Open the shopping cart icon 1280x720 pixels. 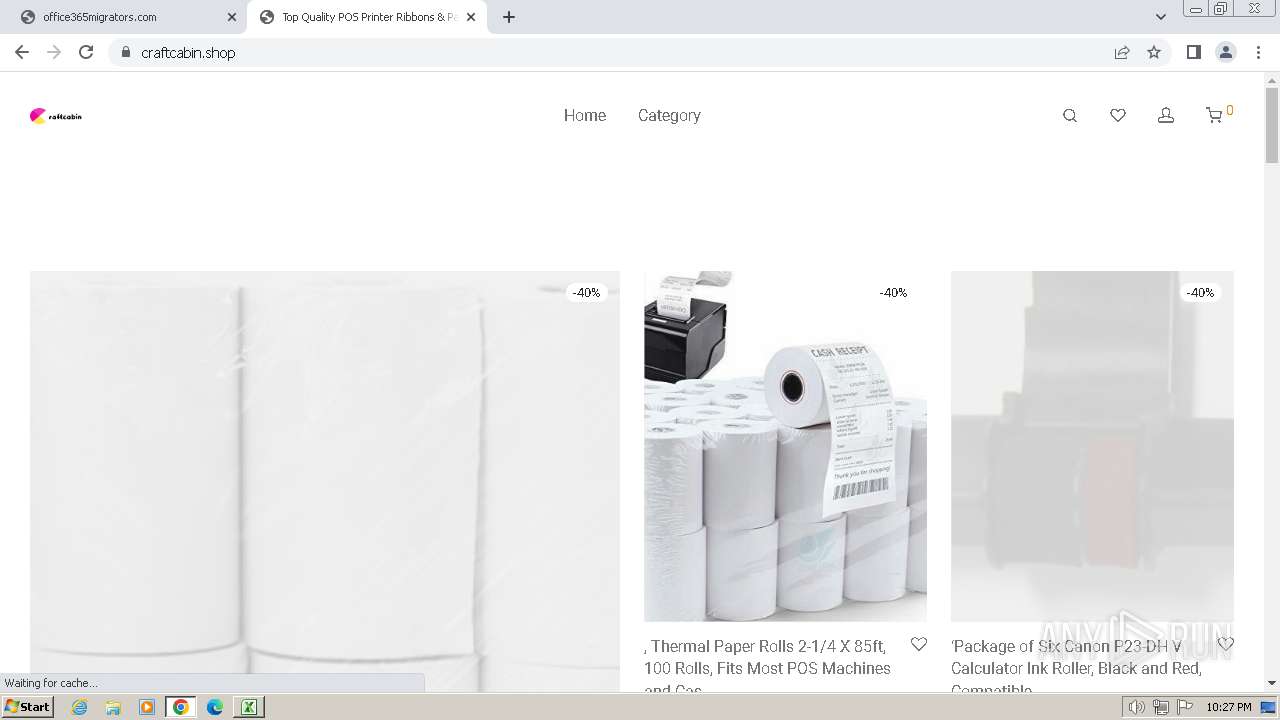[1214, 116]
